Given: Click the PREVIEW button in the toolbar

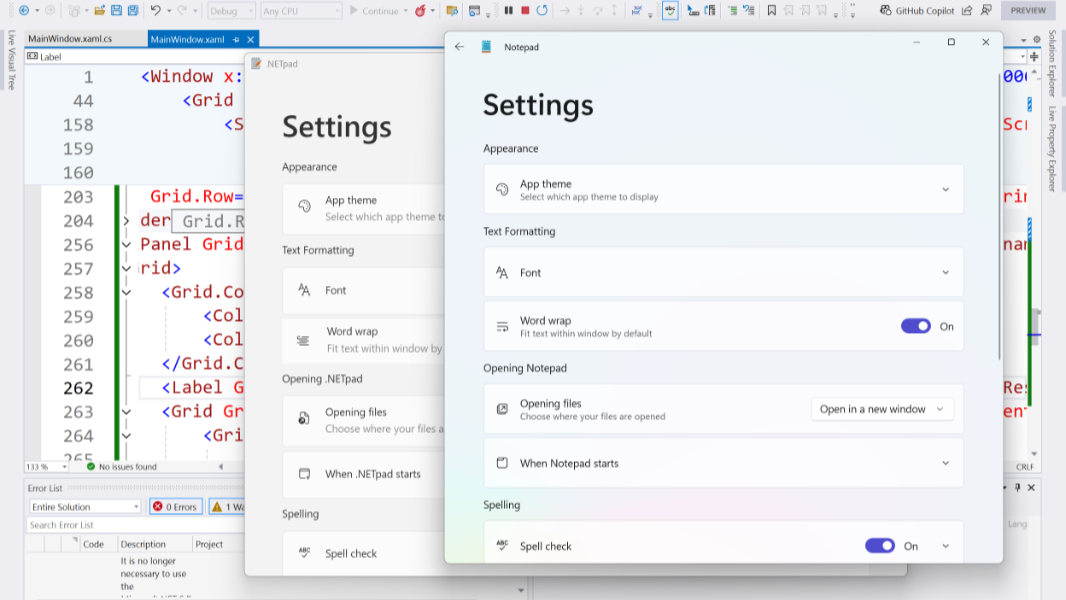Looking at the screenshot, I should pyautogui.click(x=1030, y=10).
